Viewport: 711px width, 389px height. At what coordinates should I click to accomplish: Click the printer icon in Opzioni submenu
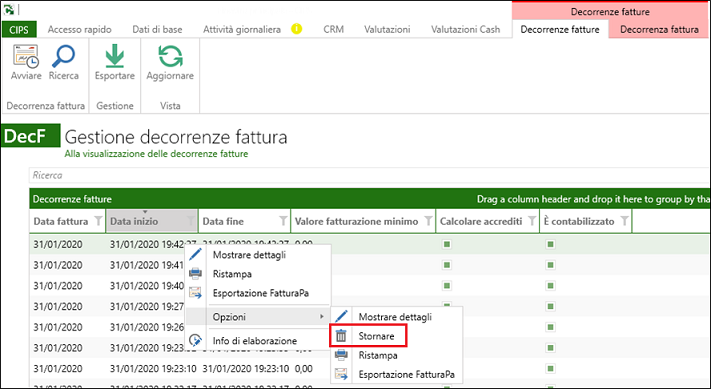point(341,355)
